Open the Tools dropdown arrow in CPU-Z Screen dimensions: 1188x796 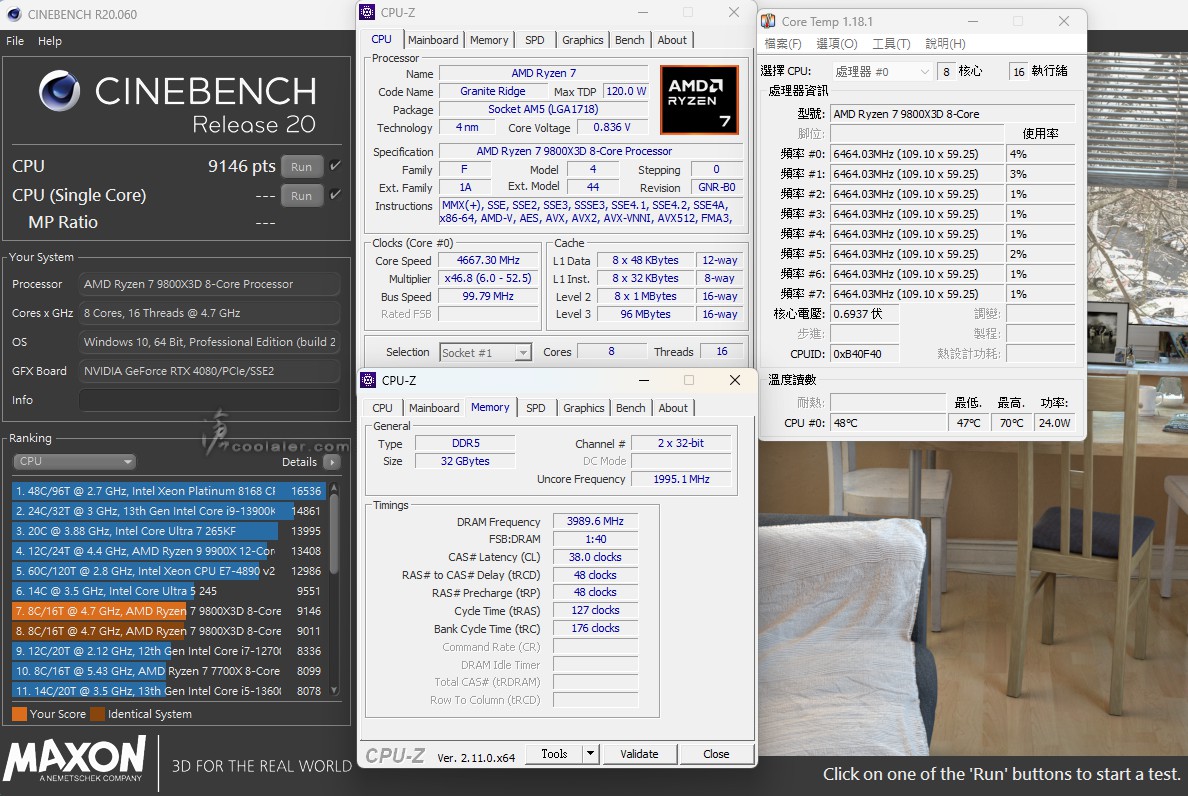591,754
